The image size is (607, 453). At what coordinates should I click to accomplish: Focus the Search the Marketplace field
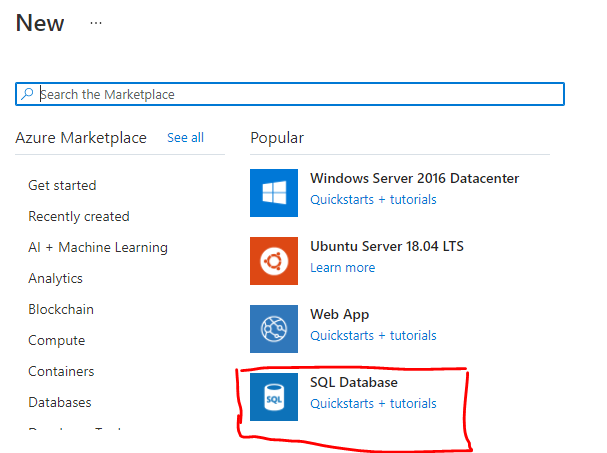pos(290,94)
